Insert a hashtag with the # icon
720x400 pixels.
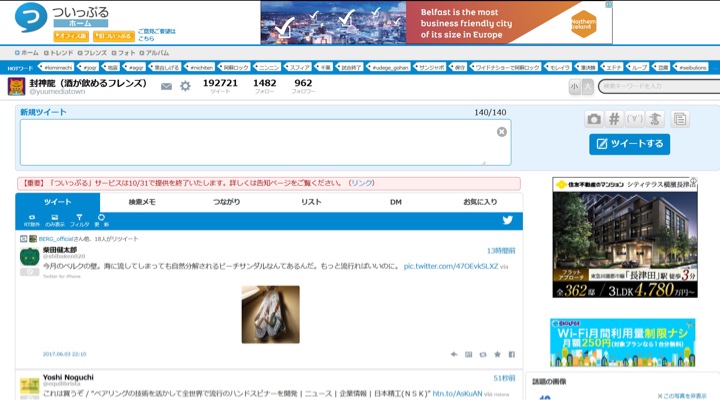(x=614, y=119)
